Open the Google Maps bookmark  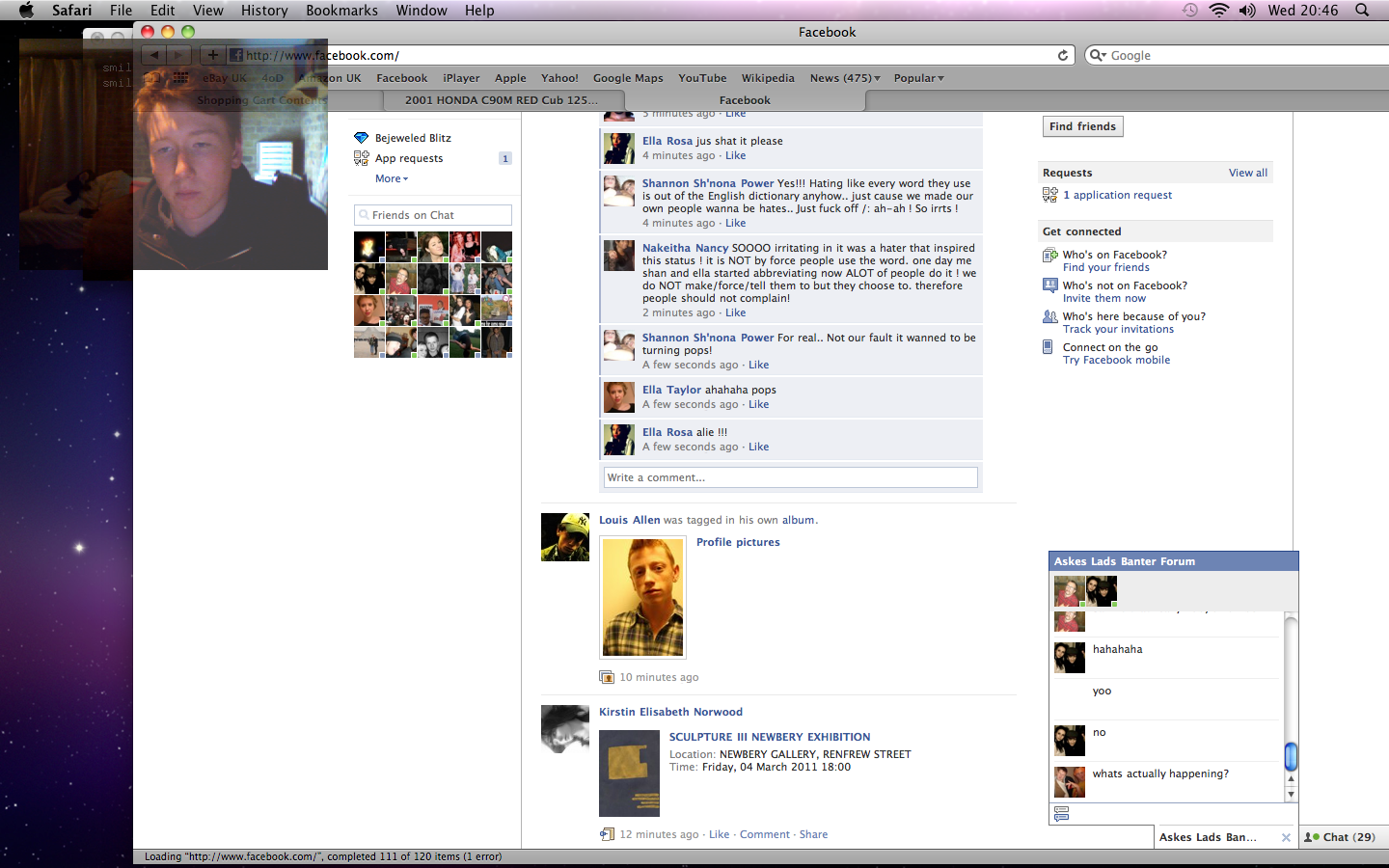click(628, 78)
